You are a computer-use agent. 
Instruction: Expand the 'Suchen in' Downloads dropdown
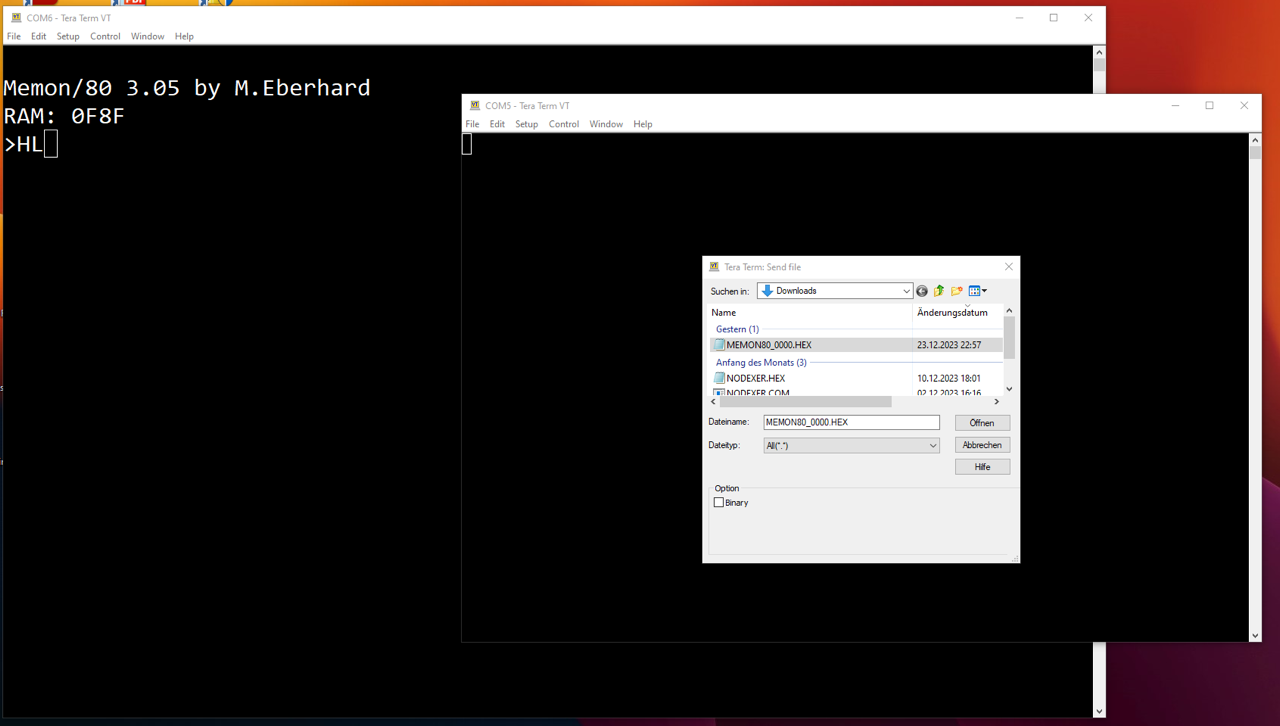click(906, 291)
